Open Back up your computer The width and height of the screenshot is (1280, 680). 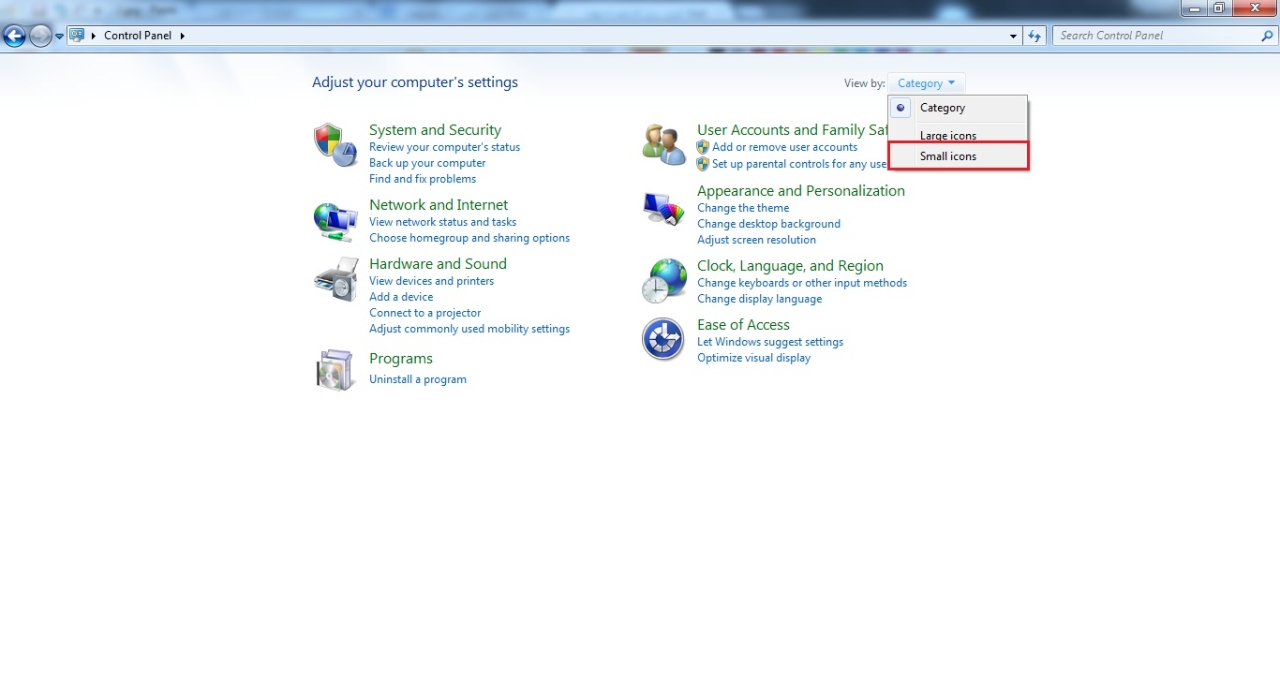point(427,163)
